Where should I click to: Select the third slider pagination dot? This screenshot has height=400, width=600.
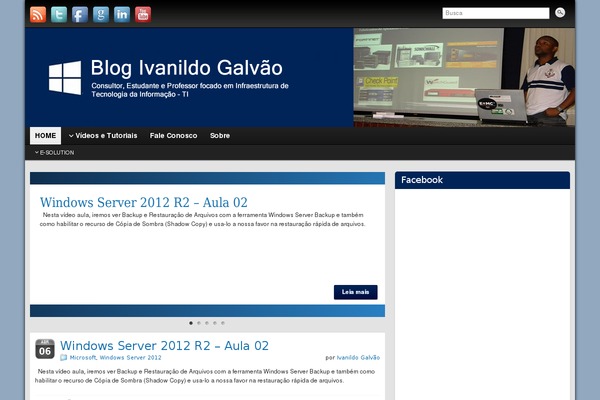[x=207, y=323]
